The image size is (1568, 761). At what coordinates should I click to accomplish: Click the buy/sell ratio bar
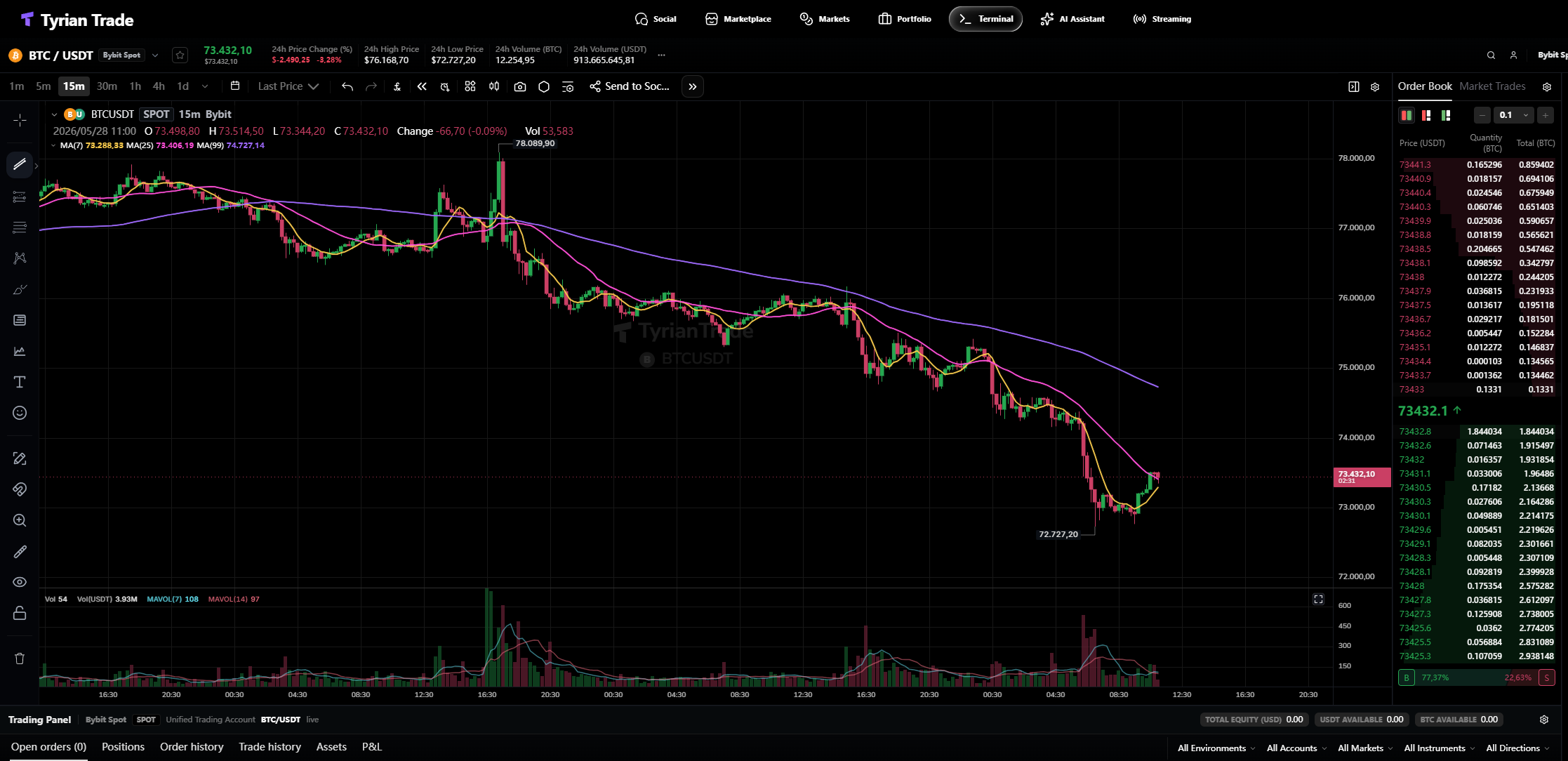click(1477, 677)
